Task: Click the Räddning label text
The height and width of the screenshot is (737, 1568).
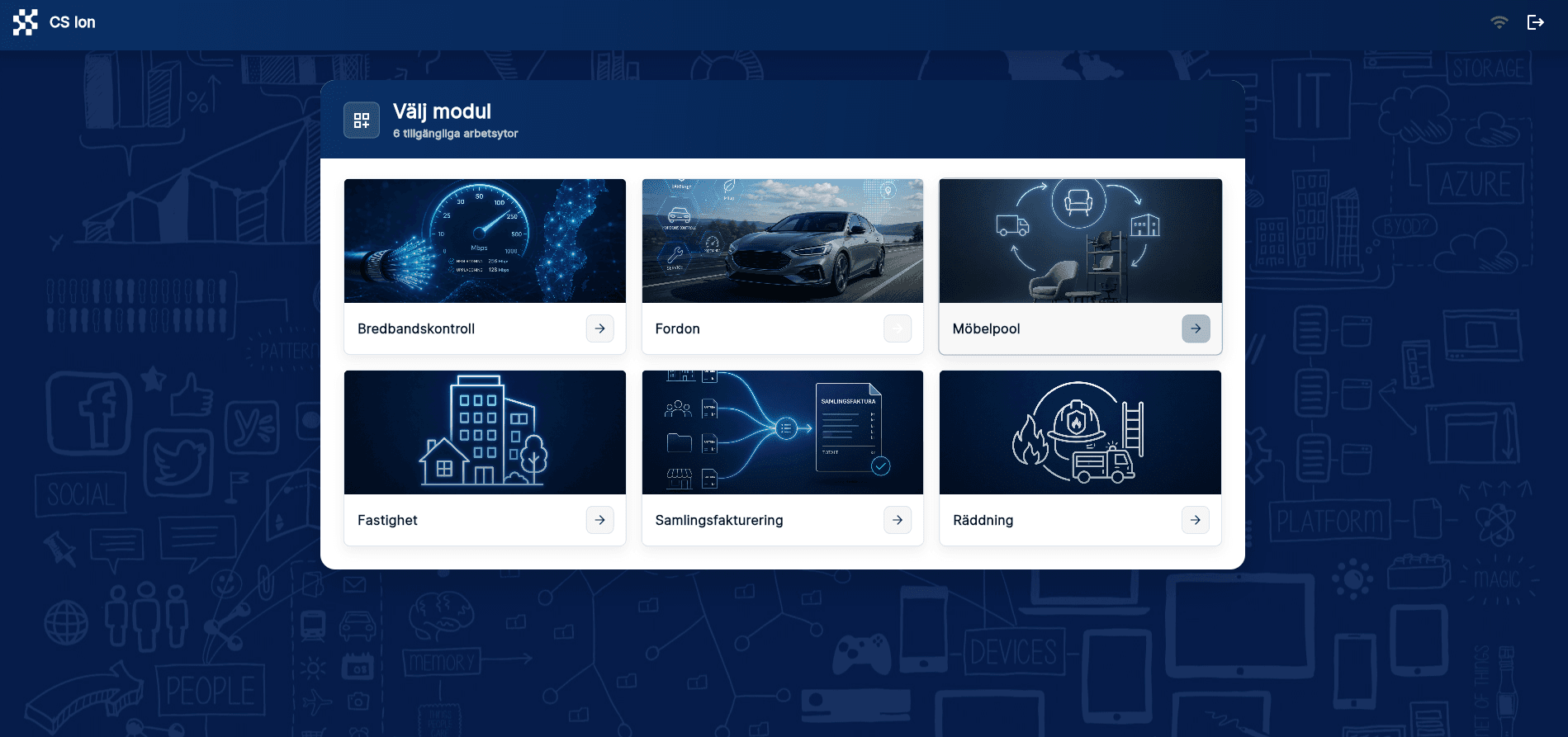Action: point(983,520)
